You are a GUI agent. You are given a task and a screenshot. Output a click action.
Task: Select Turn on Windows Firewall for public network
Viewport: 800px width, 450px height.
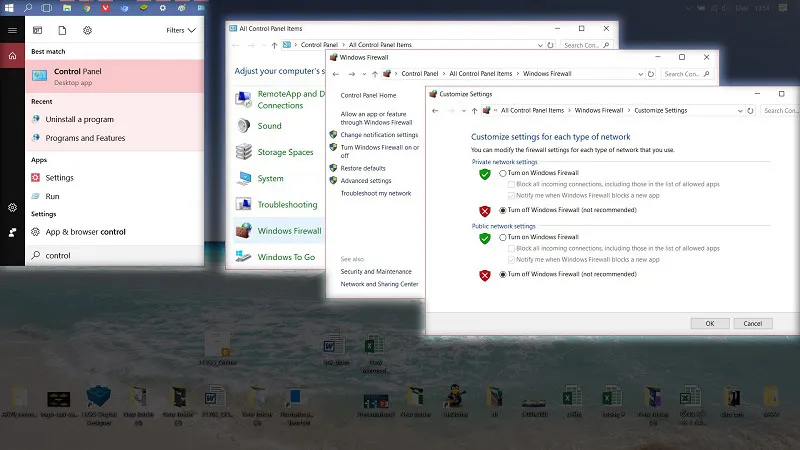(x=503, y=237)
